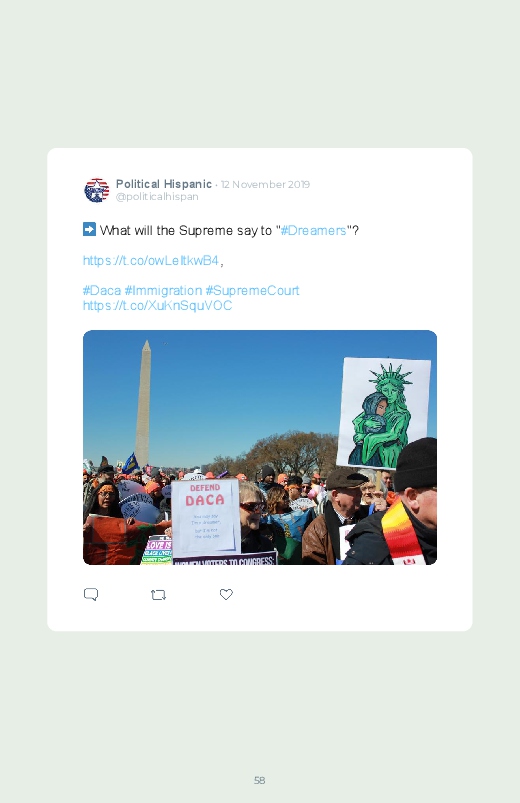Click the 12 November 2019 date stamp

click(265, 184)
